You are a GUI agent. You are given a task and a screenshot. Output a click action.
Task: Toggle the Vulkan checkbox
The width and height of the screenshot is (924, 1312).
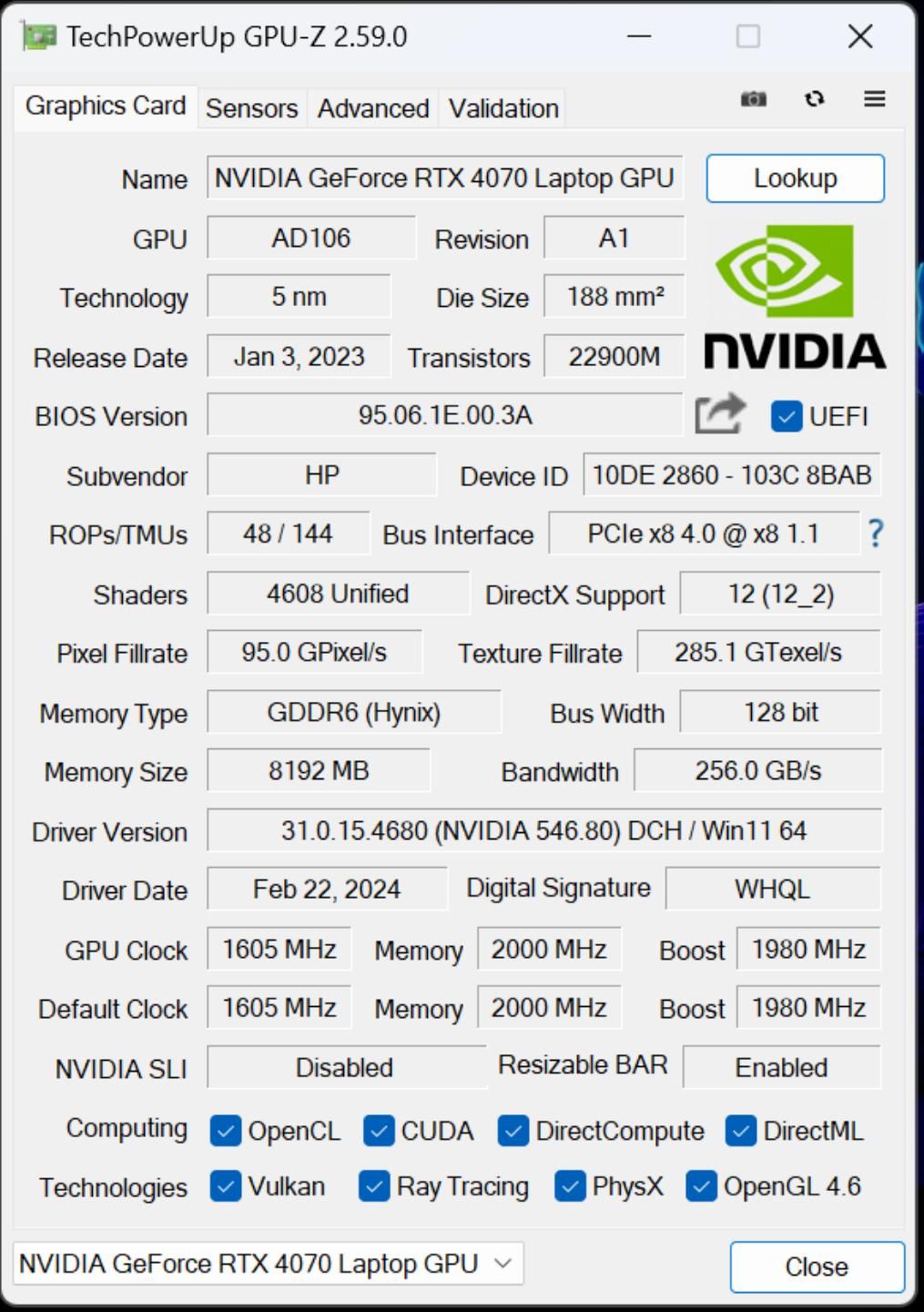tap(225, 1186)
